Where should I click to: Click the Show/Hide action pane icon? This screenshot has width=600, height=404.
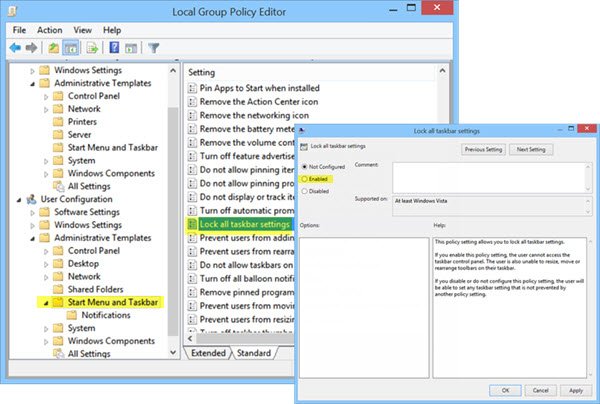(x=131, y=48)
